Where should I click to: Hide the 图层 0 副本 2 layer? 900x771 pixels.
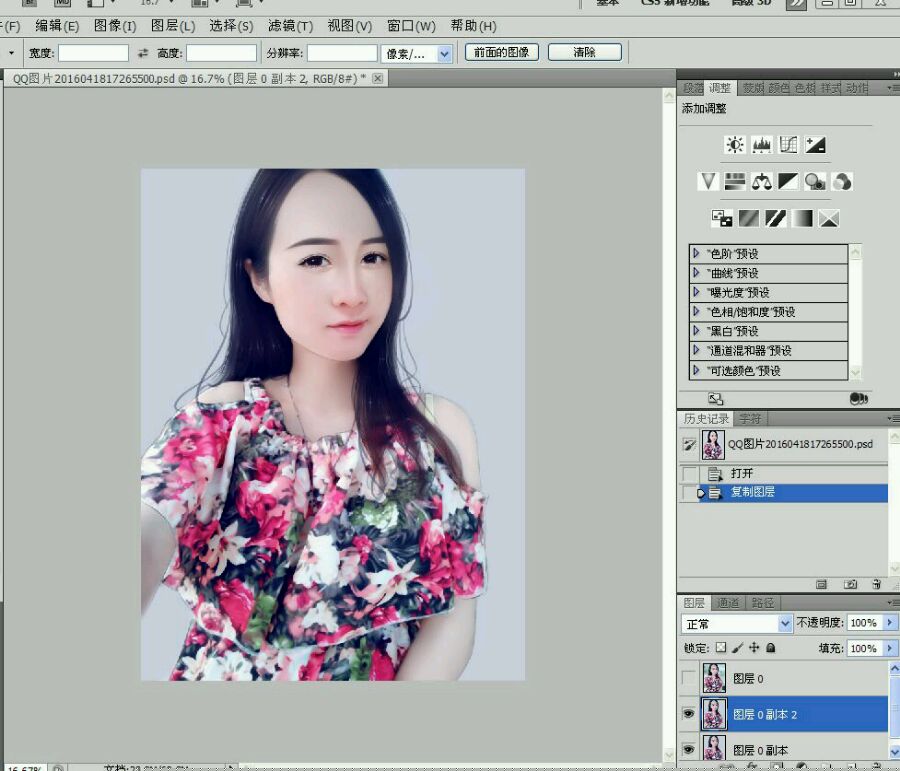tap(688, 713)
